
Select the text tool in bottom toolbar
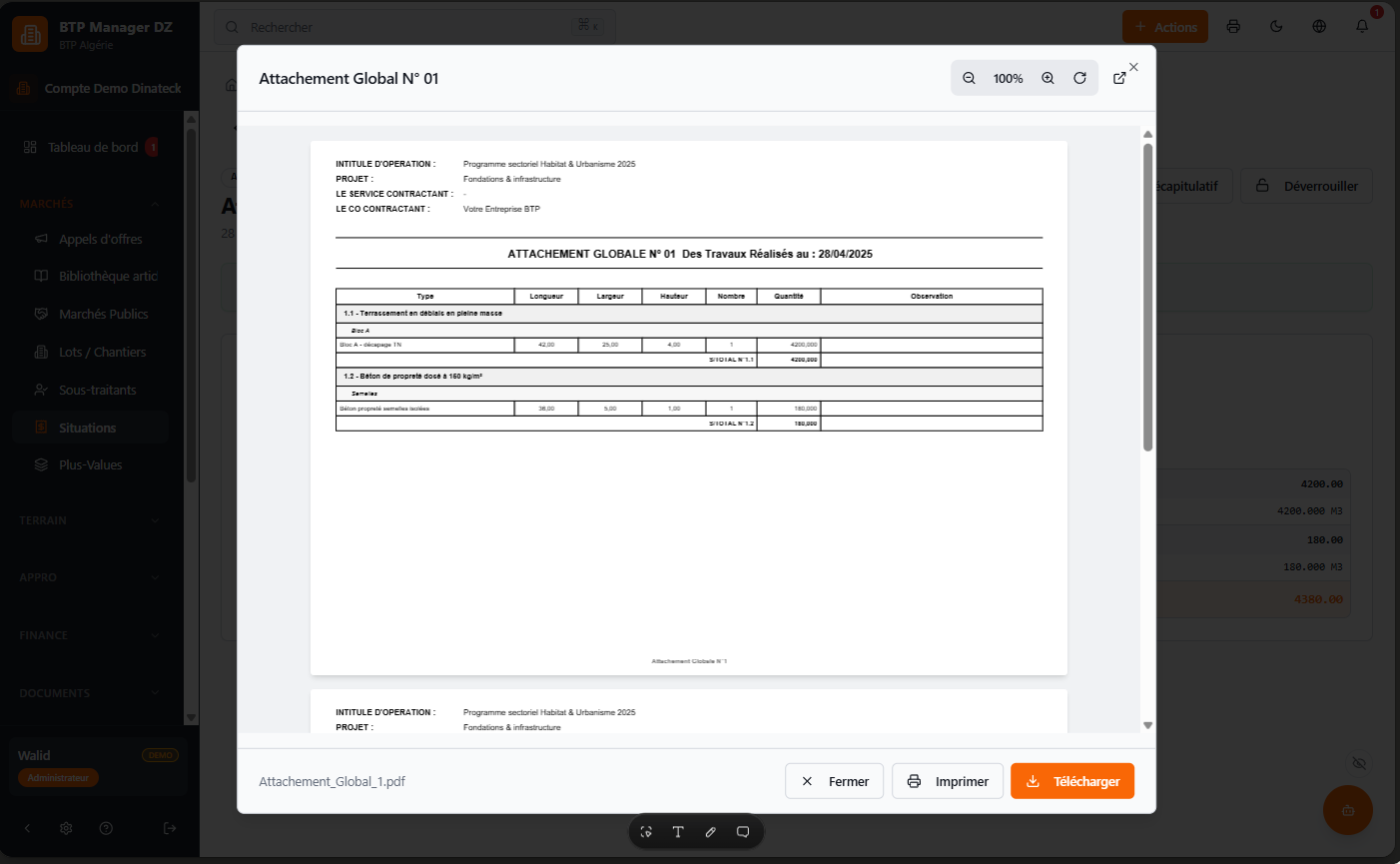tap(678, 832)
